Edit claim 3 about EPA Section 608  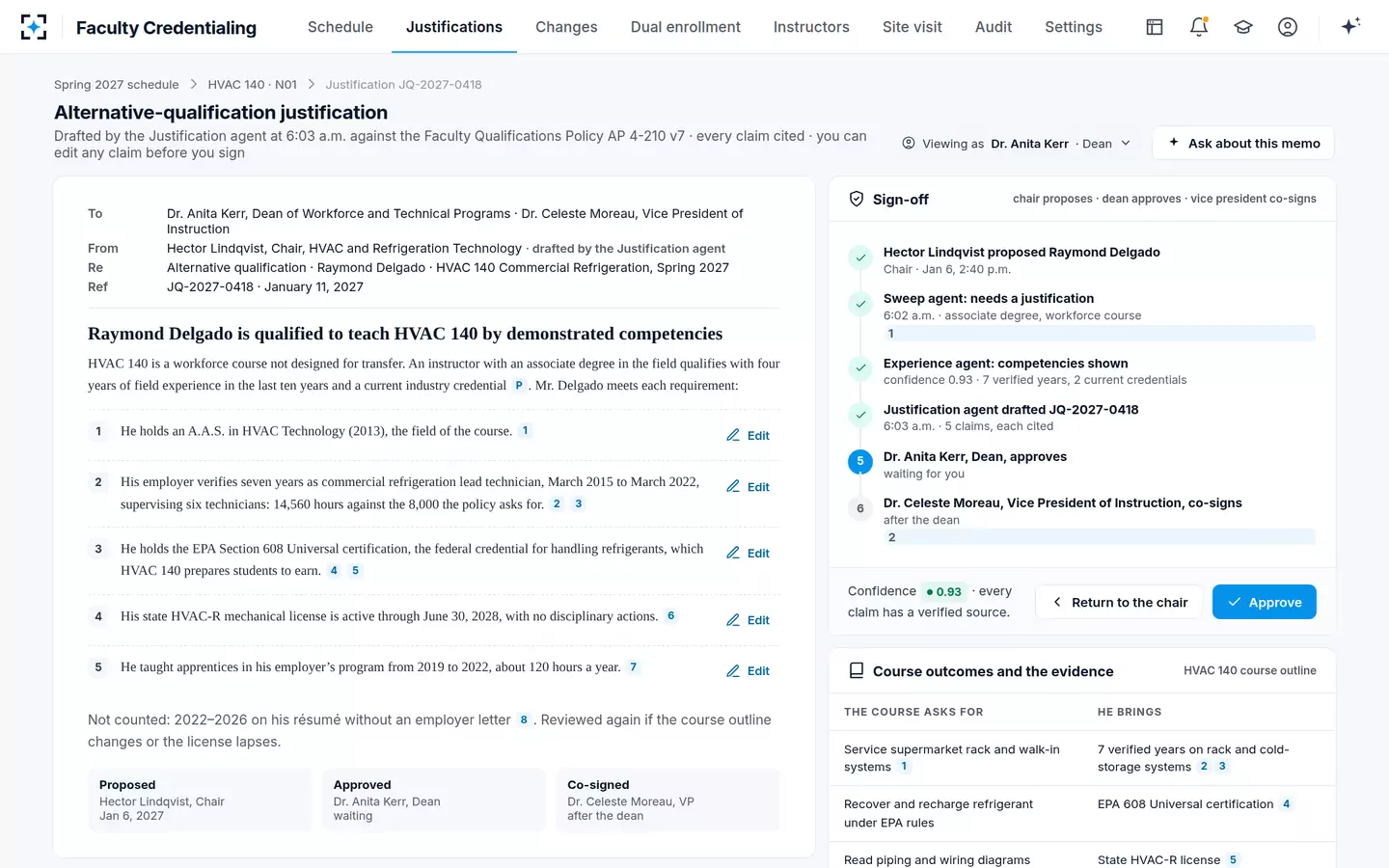tap(748, 554)
